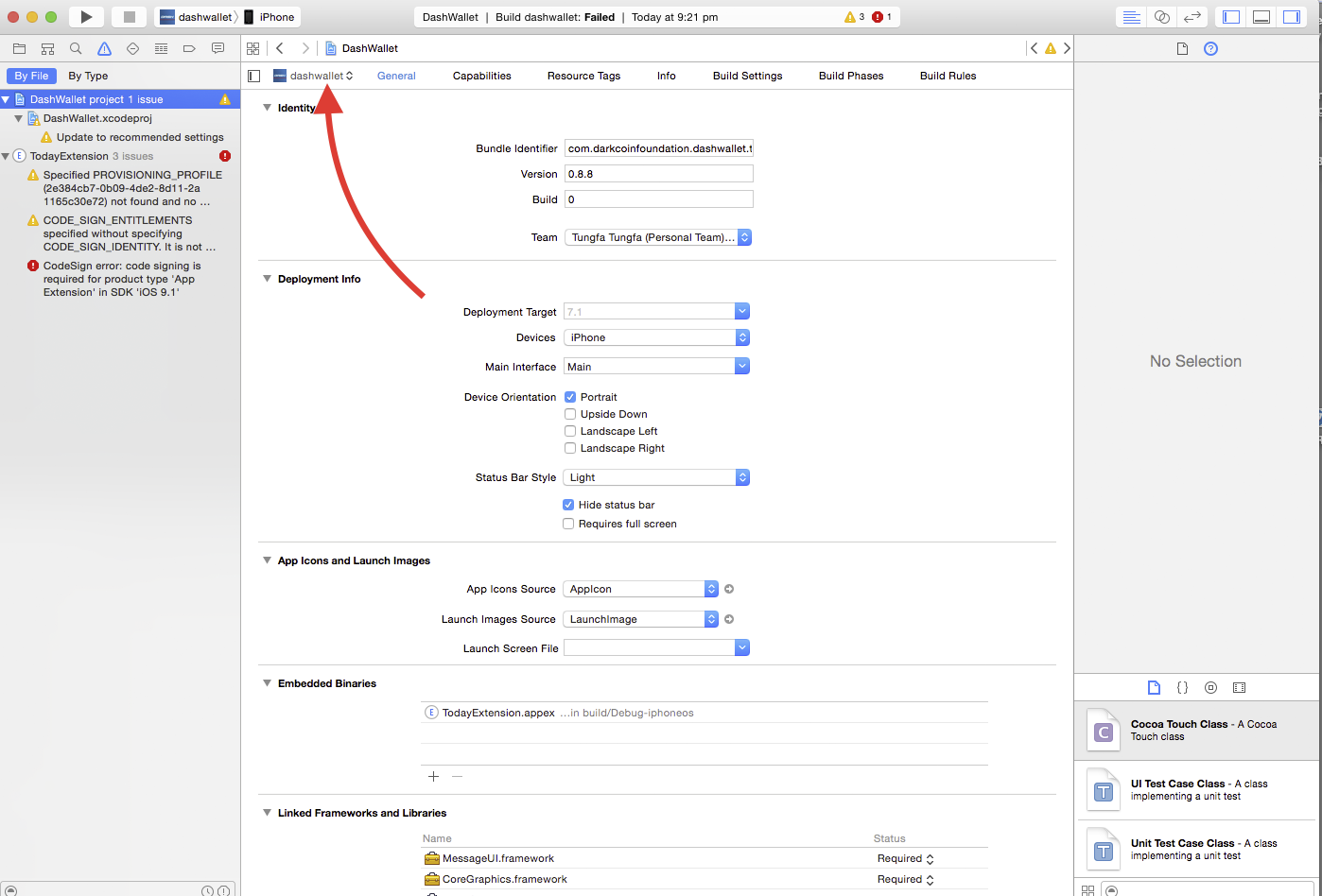1322x896 pixels.
Task: Enable Landscape Right orientation
Action: pyautogui.click(x=570, y=448)
